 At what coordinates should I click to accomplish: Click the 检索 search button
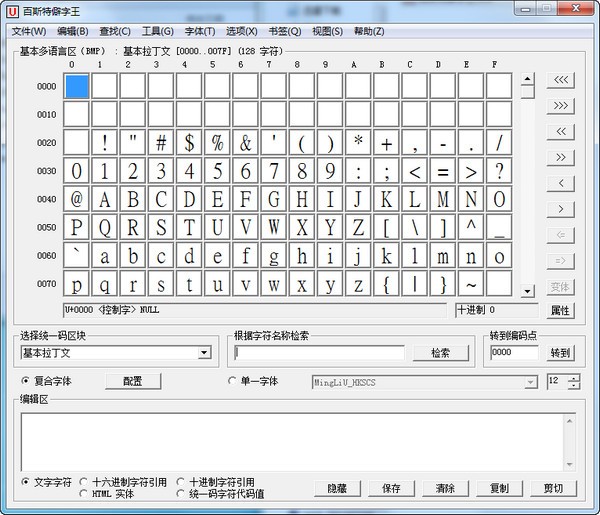pyautogui.click(x=441, y=353)
